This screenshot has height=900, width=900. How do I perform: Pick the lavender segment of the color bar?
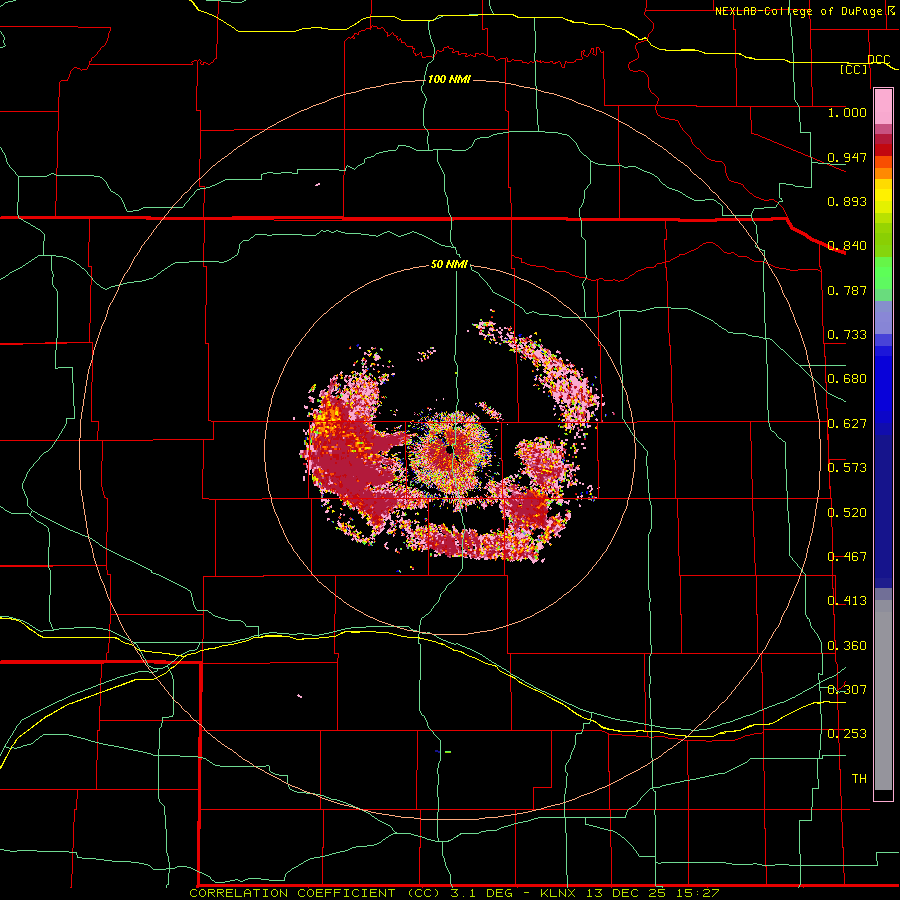[x=883, y=317]
